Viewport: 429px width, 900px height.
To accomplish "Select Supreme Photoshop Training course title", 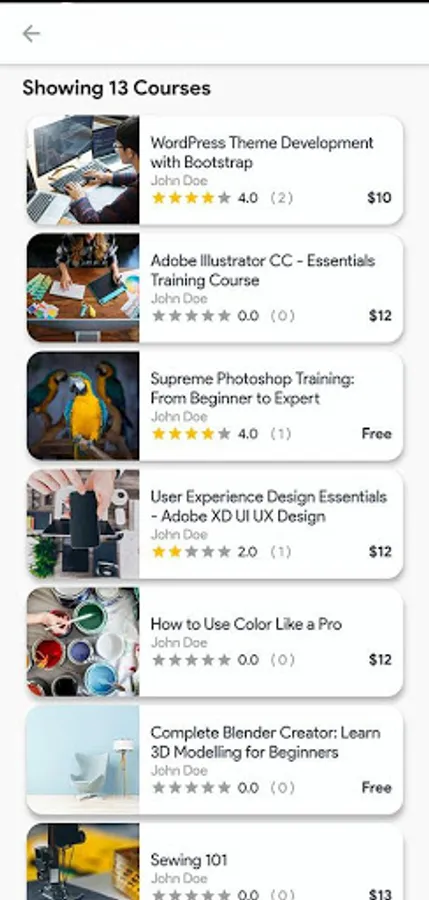I will 253,389.
